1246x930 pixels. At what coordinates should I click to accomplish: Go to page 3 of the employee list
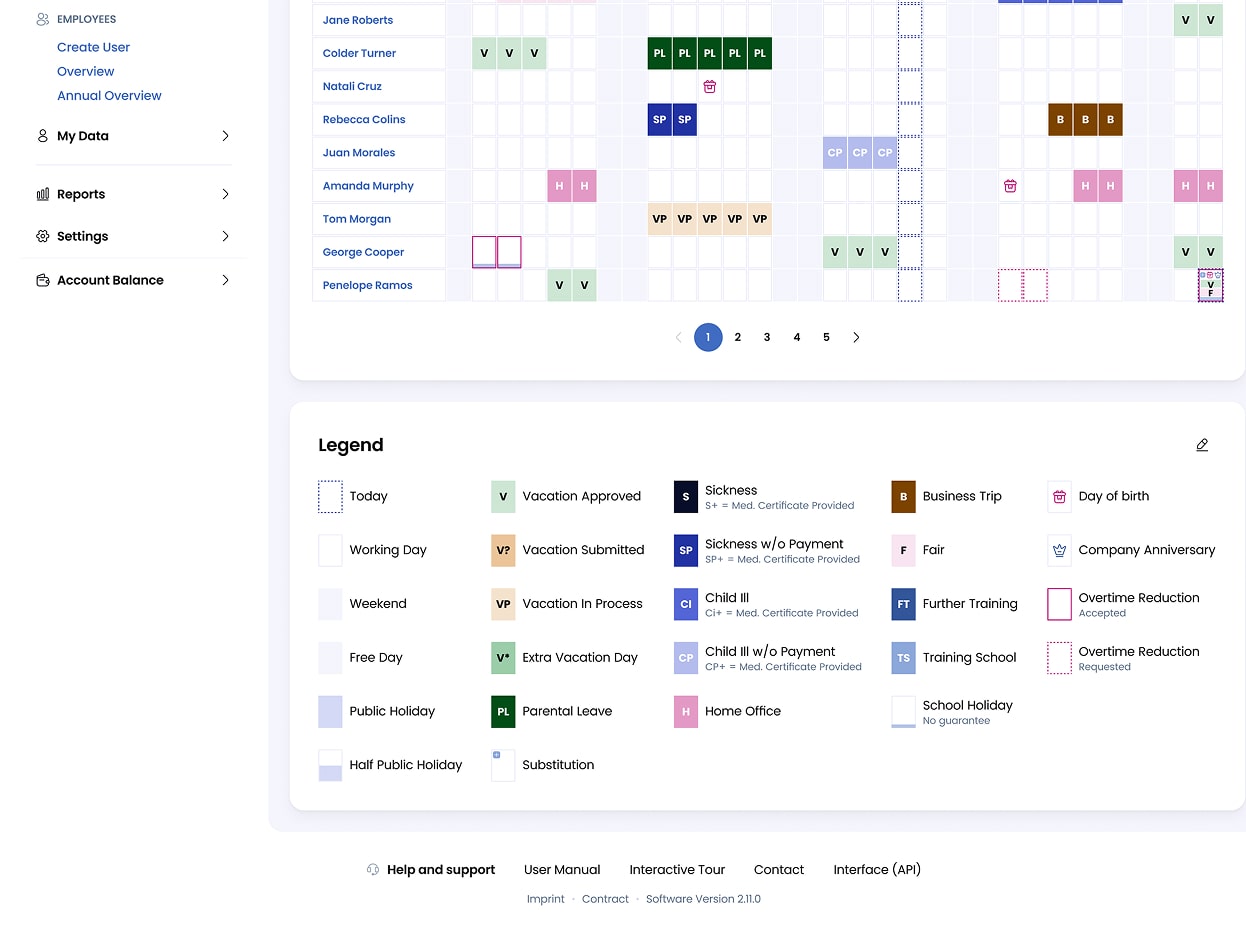767,337
